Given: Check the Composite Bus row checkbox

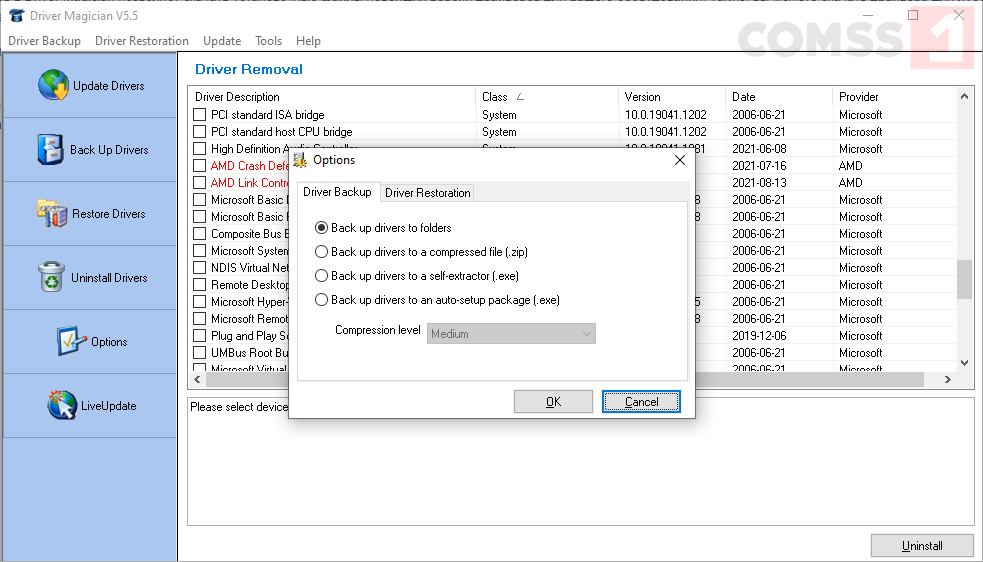Looking at the screenshot, I should pos(199,233).
